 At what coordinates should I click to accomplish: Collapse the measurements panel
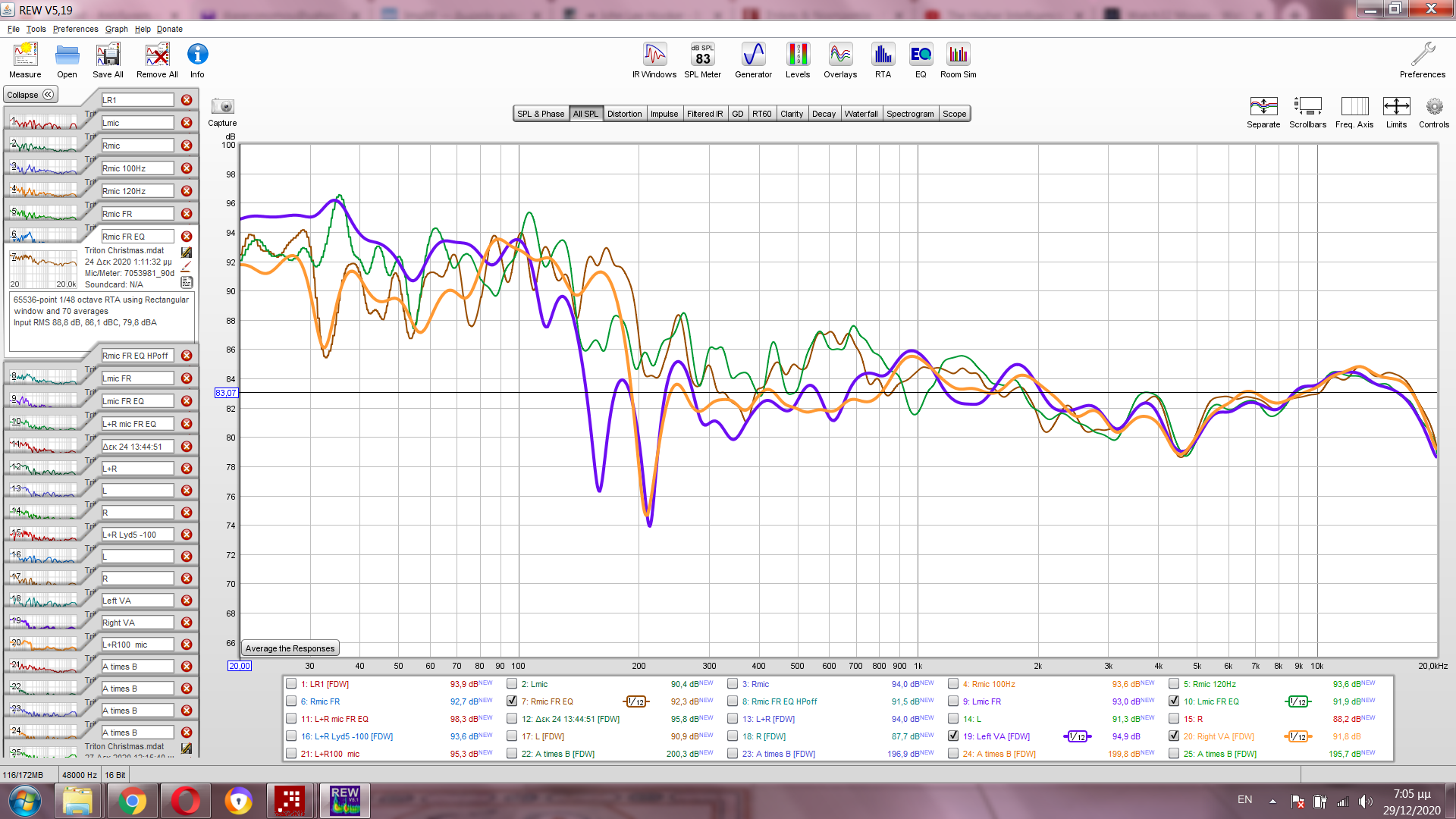[30, 95]
